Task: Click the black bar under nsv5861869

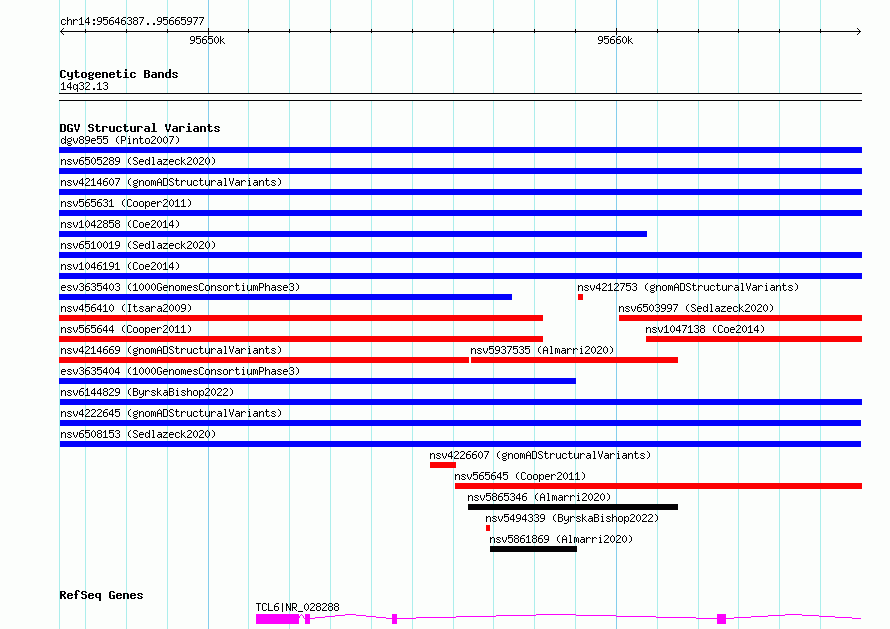Action: (x=534, y=549)
